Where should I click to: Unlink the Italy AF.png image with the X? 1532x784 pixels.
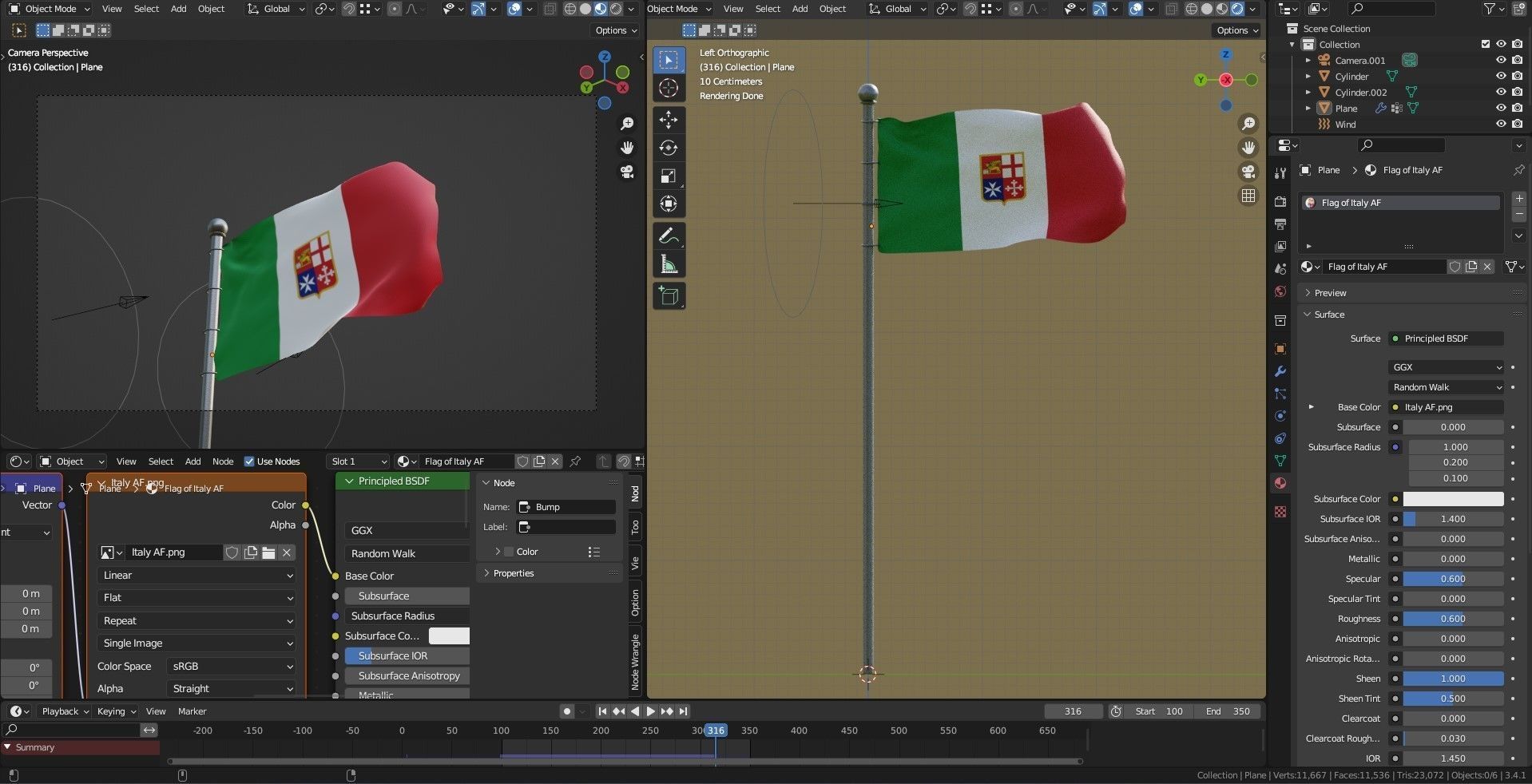[x=286, y=552]
